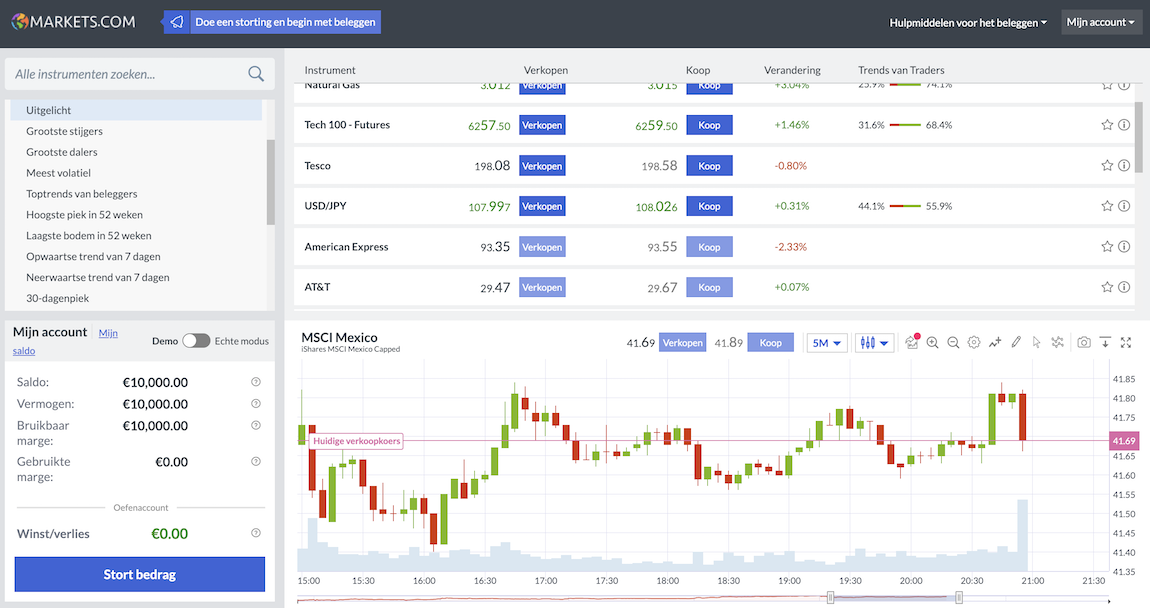The height and width of the screenshot is (608, 1150).
Task: Select the cursor pointer tool on the chart
Action: click(x=1036, y=343)
